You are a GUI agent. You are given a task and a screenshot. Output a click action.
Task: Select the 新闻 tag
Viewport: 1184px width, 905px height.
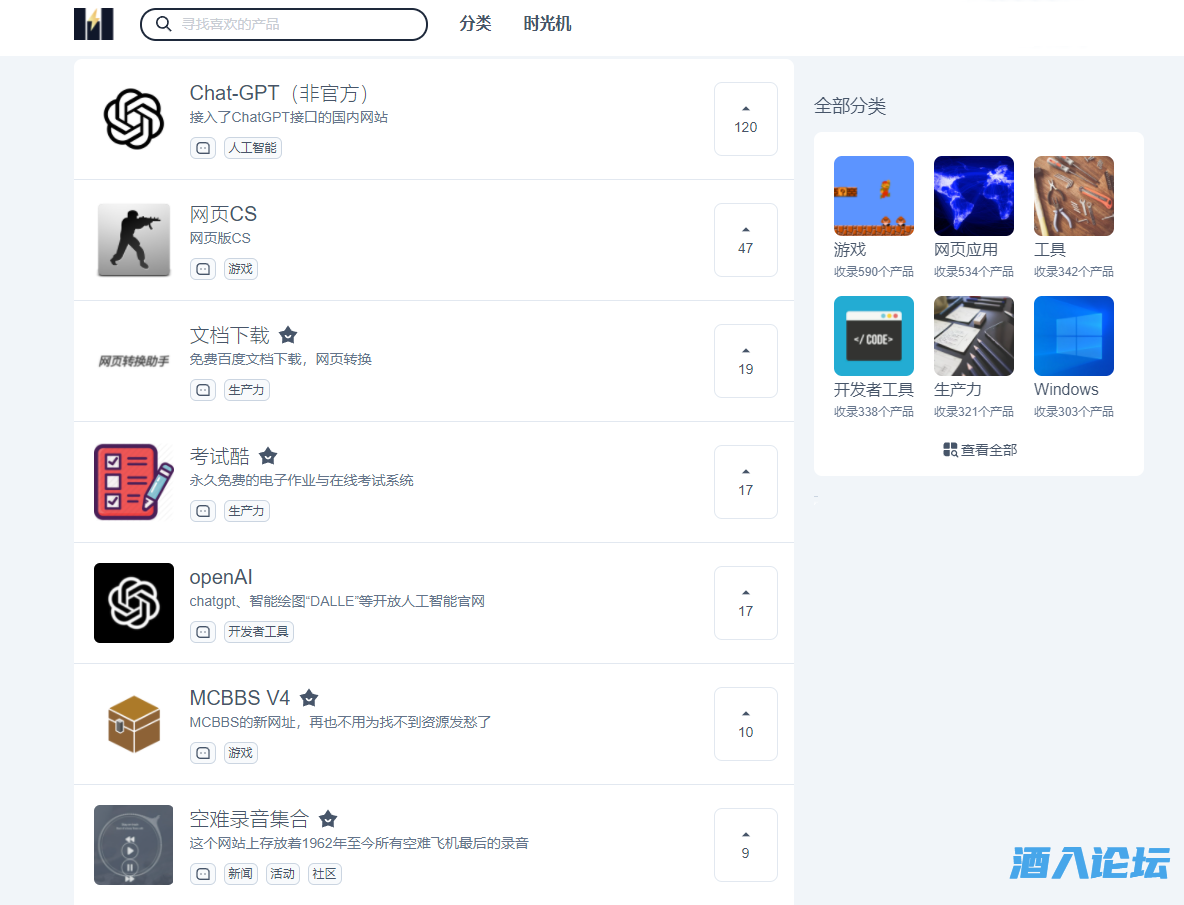coord(241,874)
